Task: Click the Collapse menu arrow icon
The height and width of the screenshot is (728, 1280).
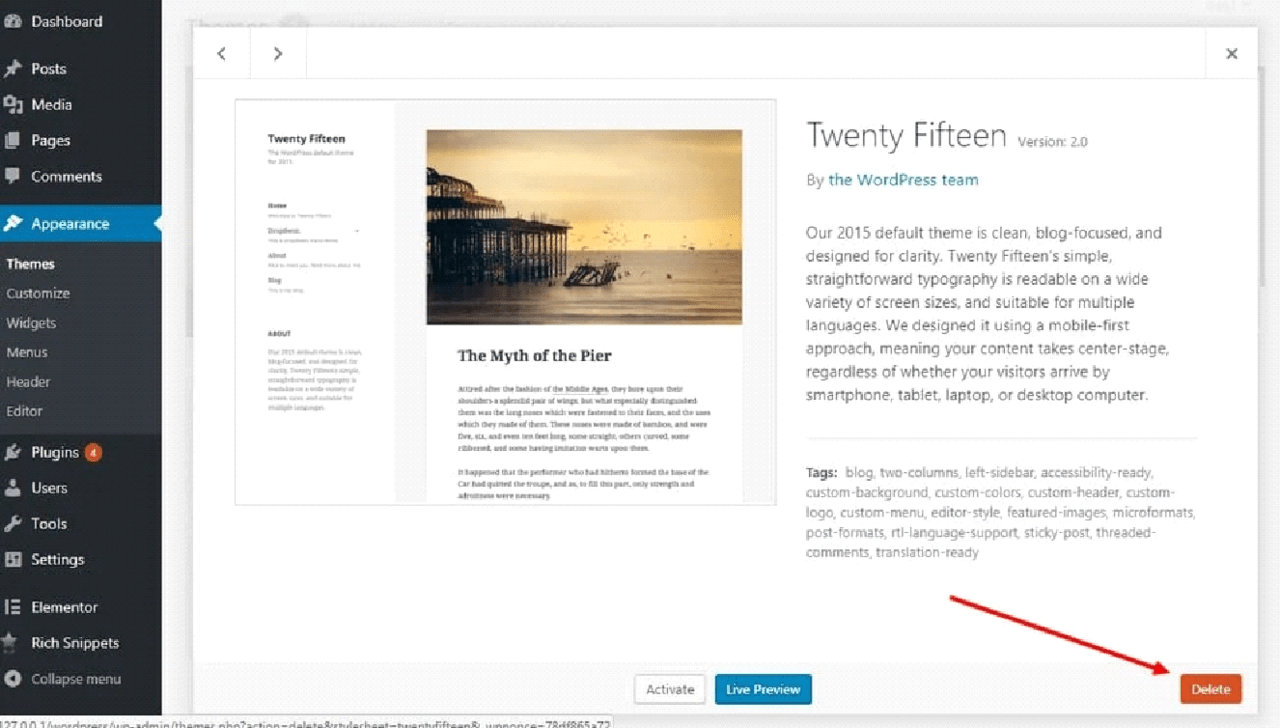Action: (x=12, y=679)
